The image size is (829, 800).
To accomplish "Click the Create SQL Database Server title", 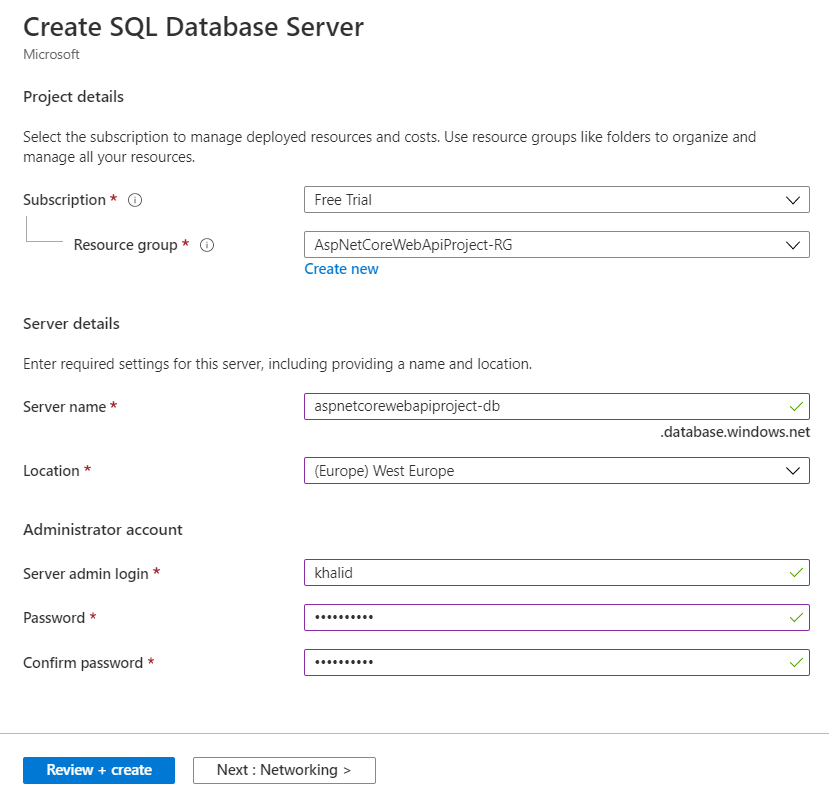I will (194, 27).
